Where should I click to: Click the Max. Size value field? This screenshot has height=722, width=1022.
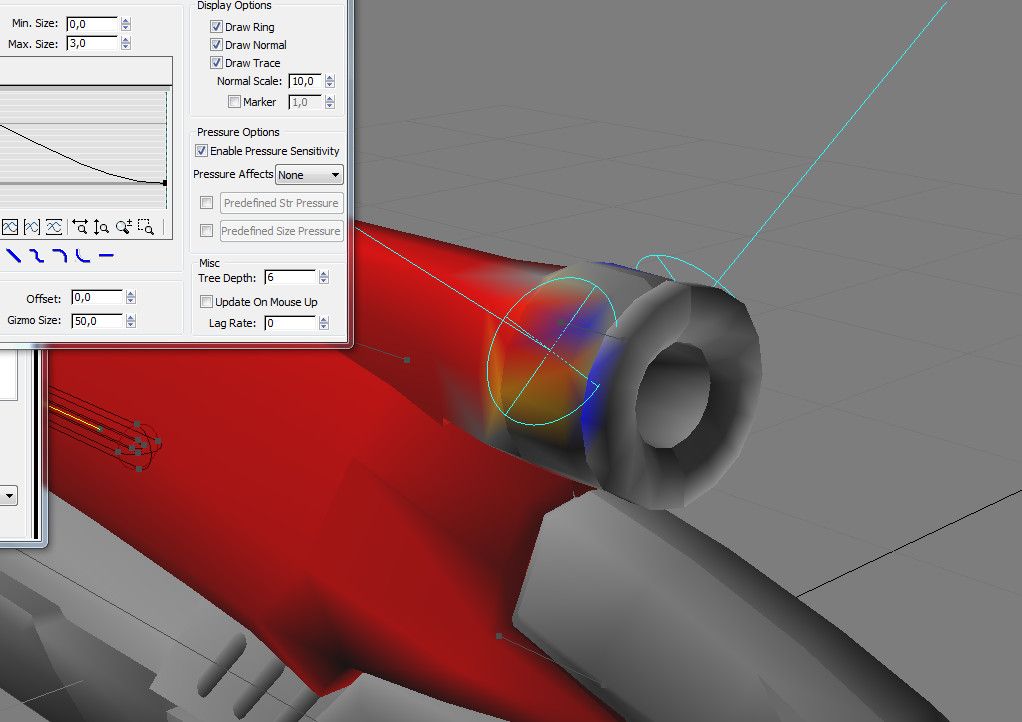tap(92, 44)
